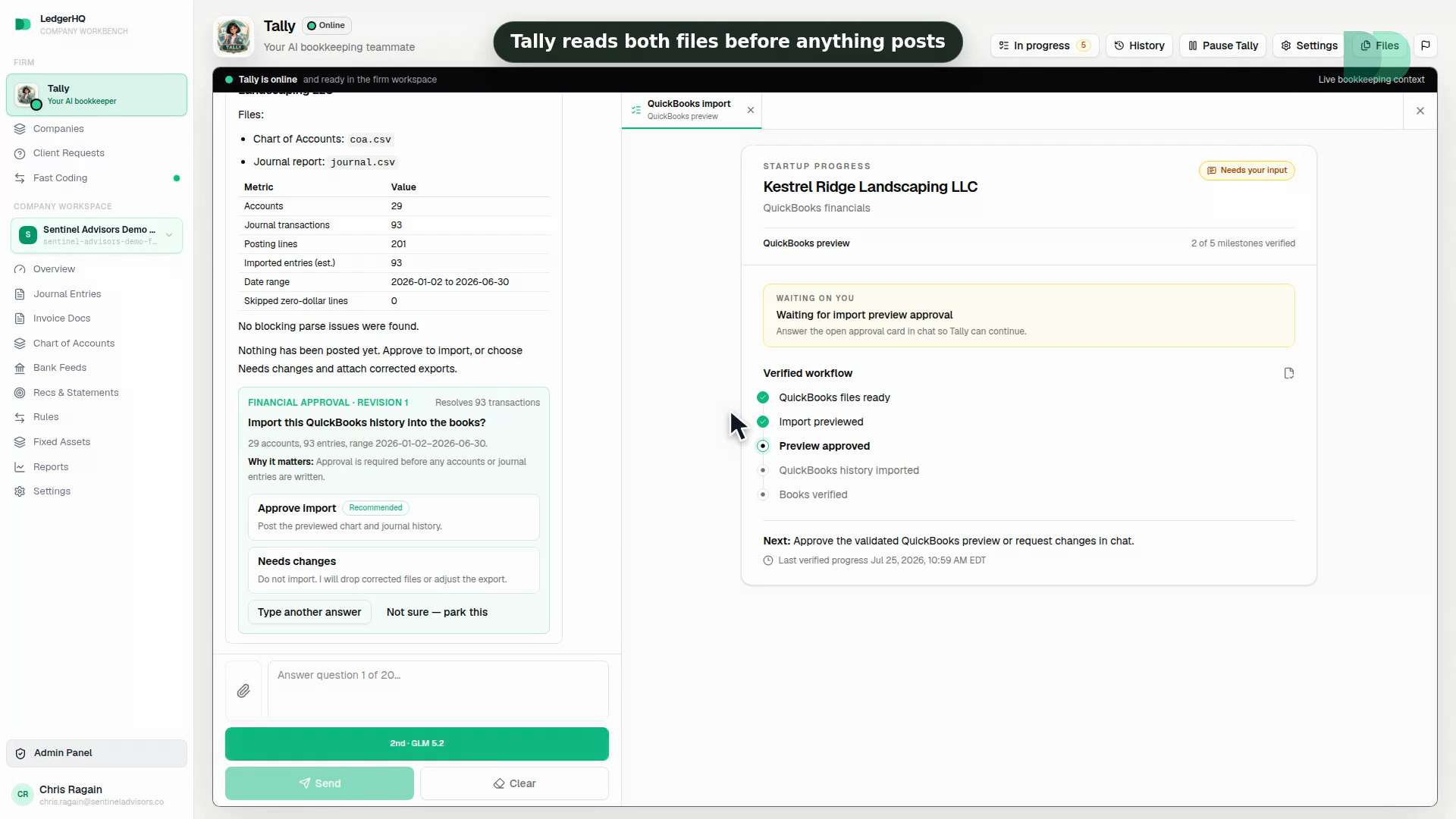
Task: Click the Recommended tag on Approve import
Action: 375,508
